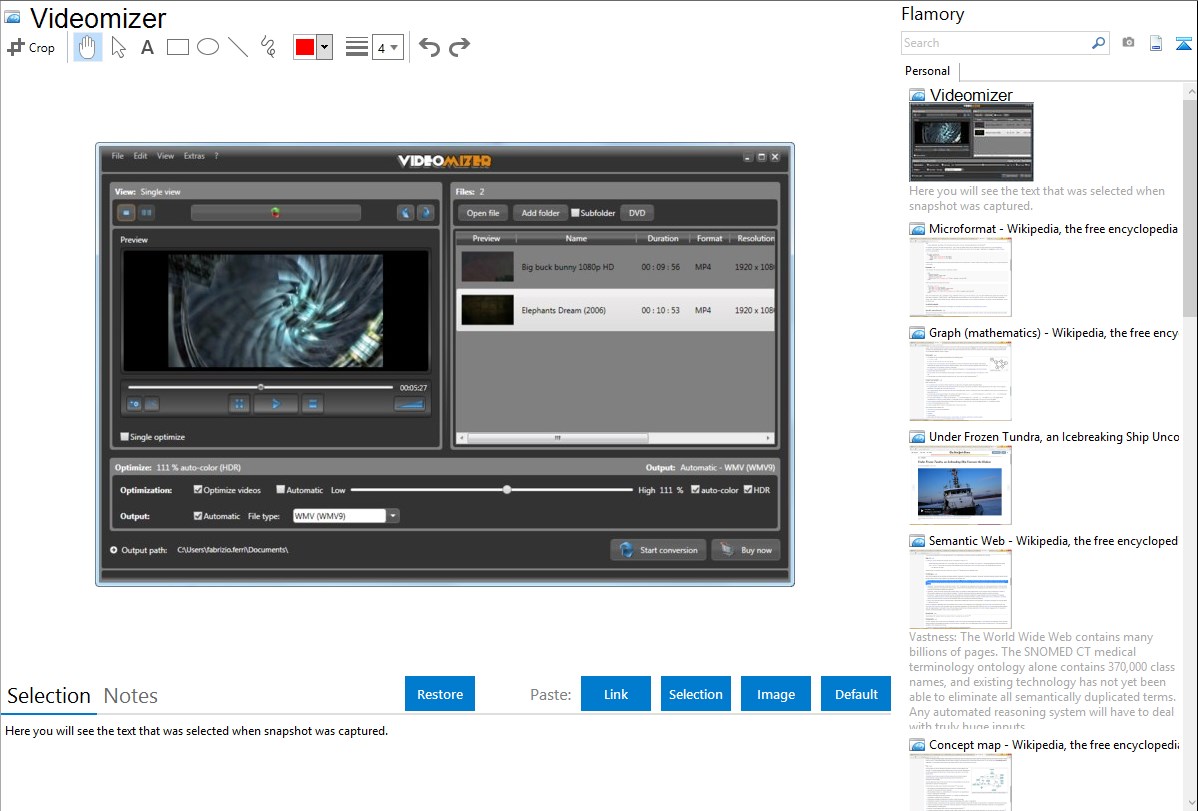Activate the hand pan tool
1198x811 pixels.
pos(88,47)
